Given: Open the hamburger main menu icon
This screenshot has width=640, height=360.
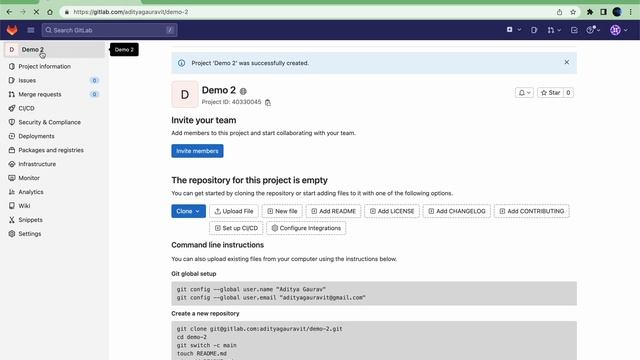Looking at the screenshot, I should pos(31,30).
